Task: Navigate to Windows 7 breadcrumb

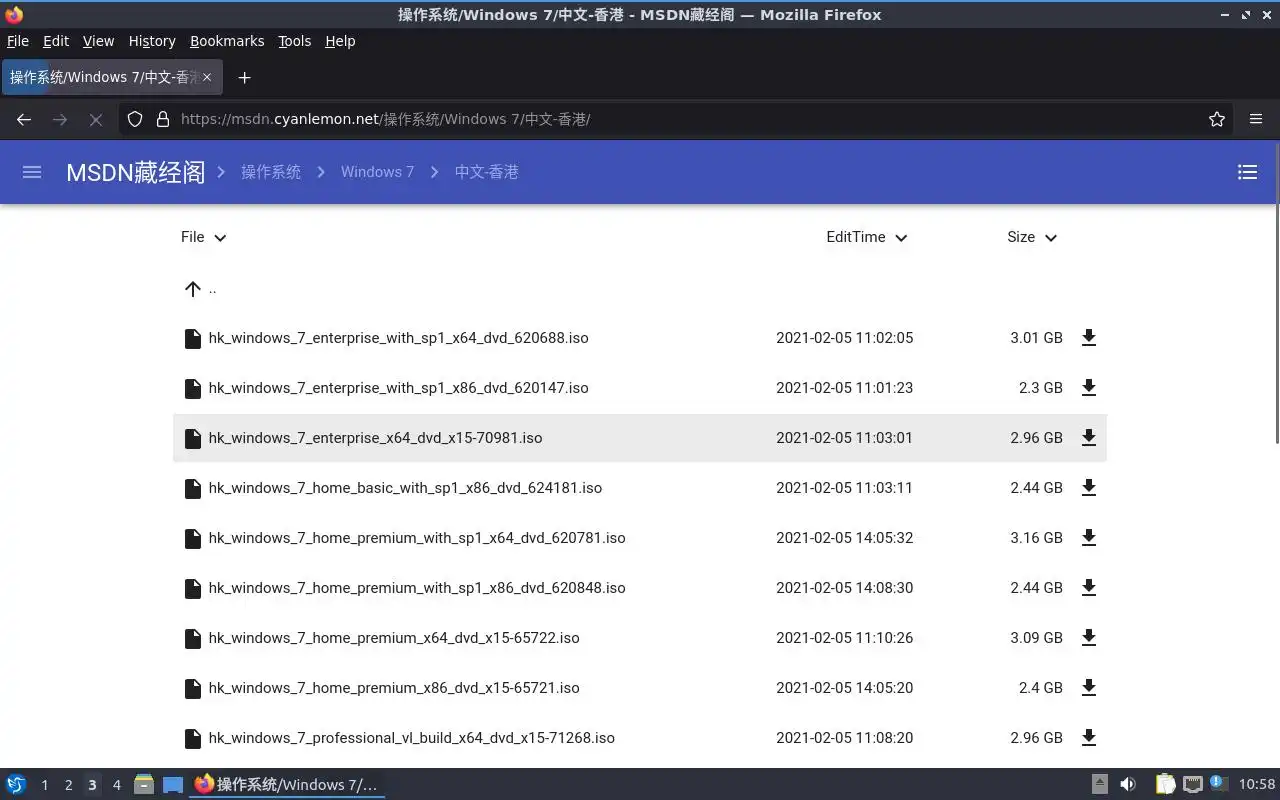Action: [377, 172]
